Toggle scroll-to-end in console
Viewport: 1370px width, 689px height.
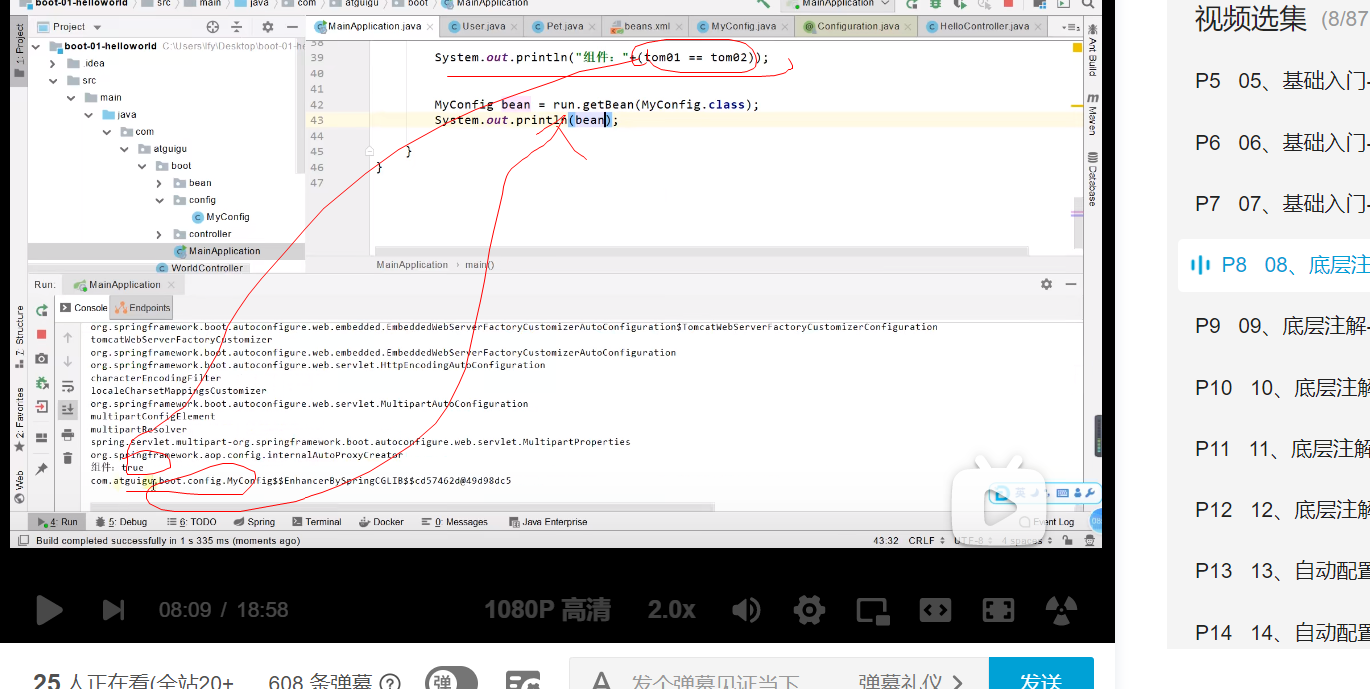[68, 409]
